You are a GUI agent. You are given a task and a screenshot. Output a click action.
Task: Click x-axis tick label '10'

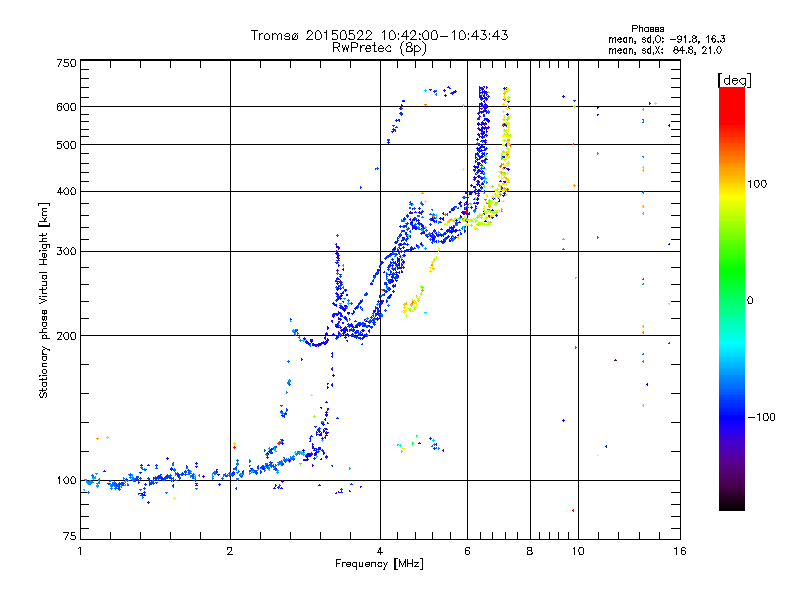click(578, 551)
